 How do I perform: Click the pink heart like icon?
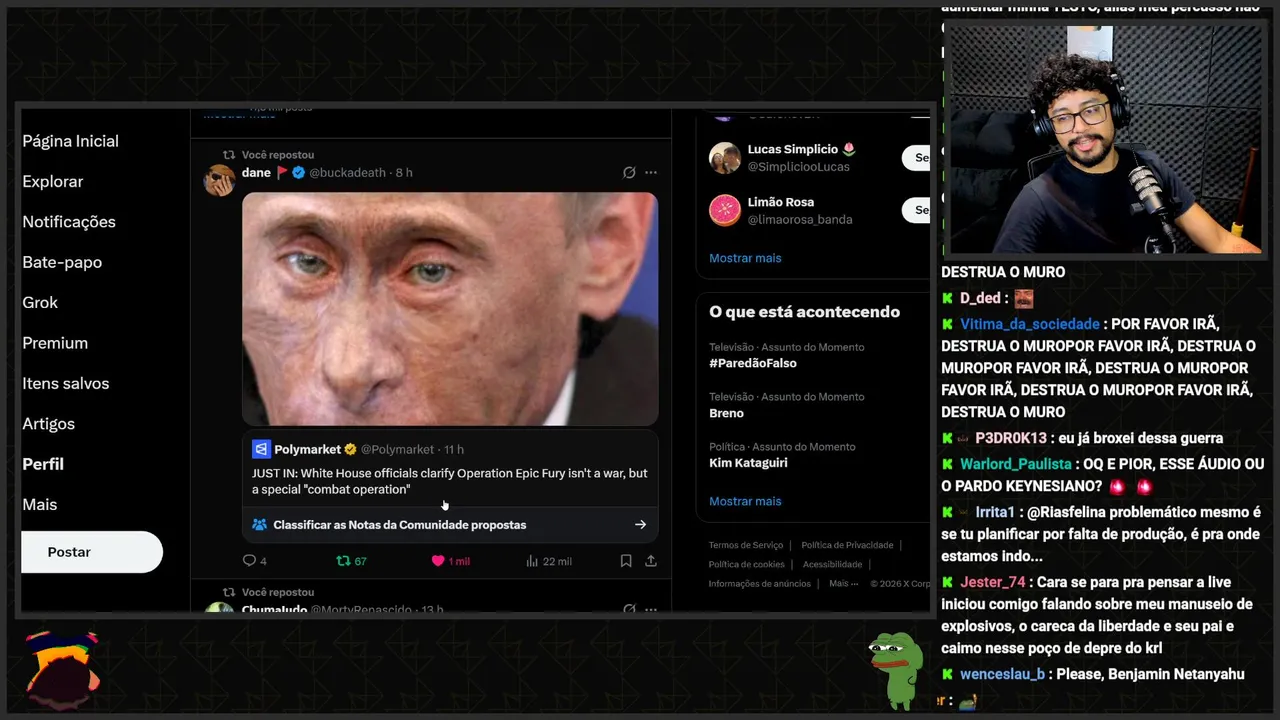click(x=437, y=561)
